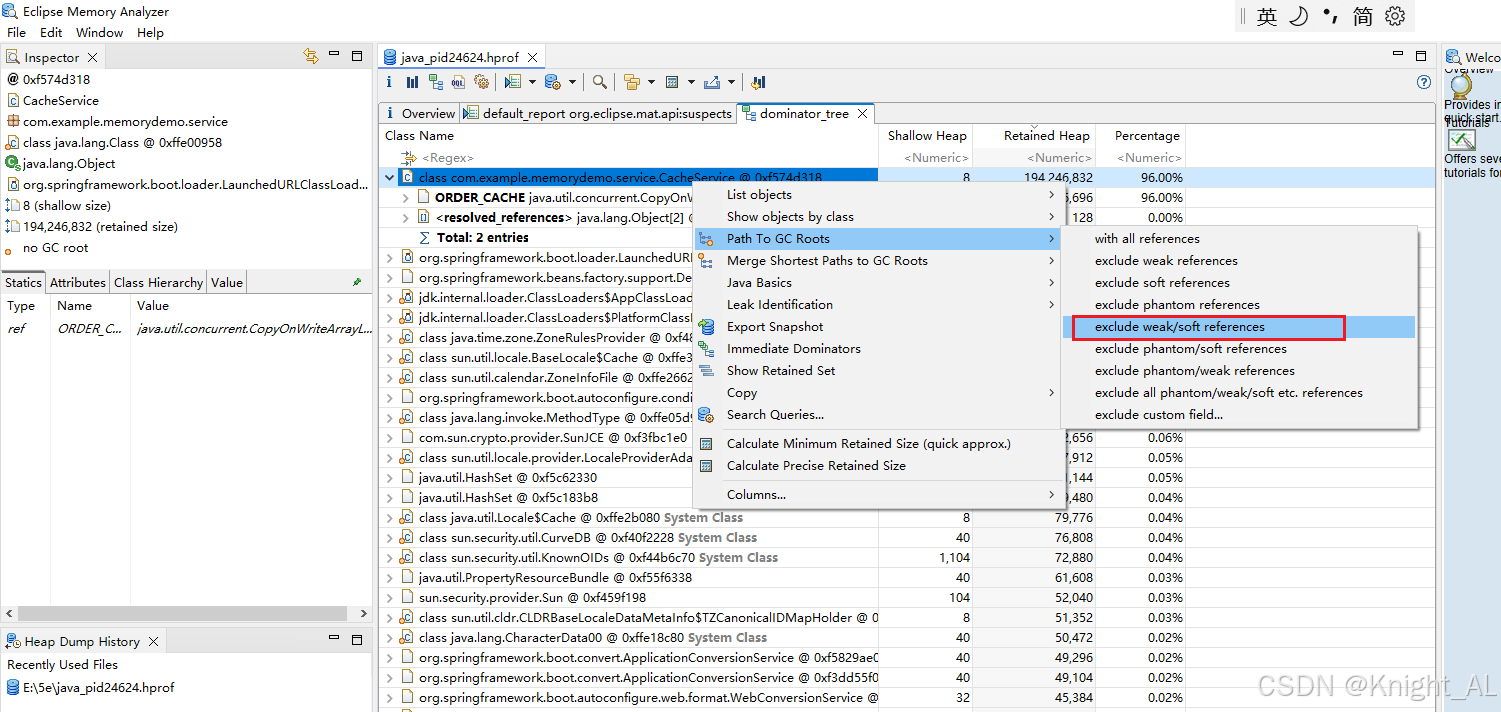Run the Reports toolbar icon
The image size is (1501, 712).
coord(513,82)
